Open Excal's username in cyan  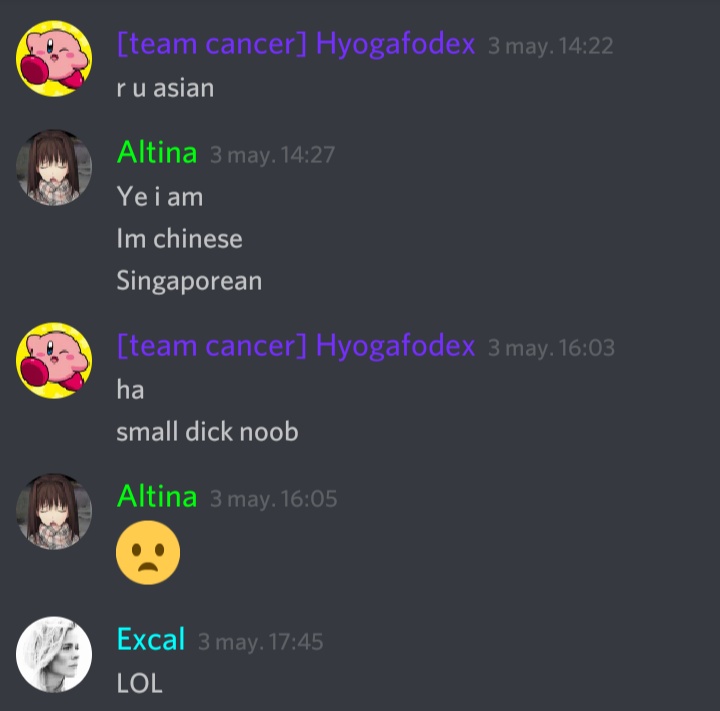click(x=151, y=639)
